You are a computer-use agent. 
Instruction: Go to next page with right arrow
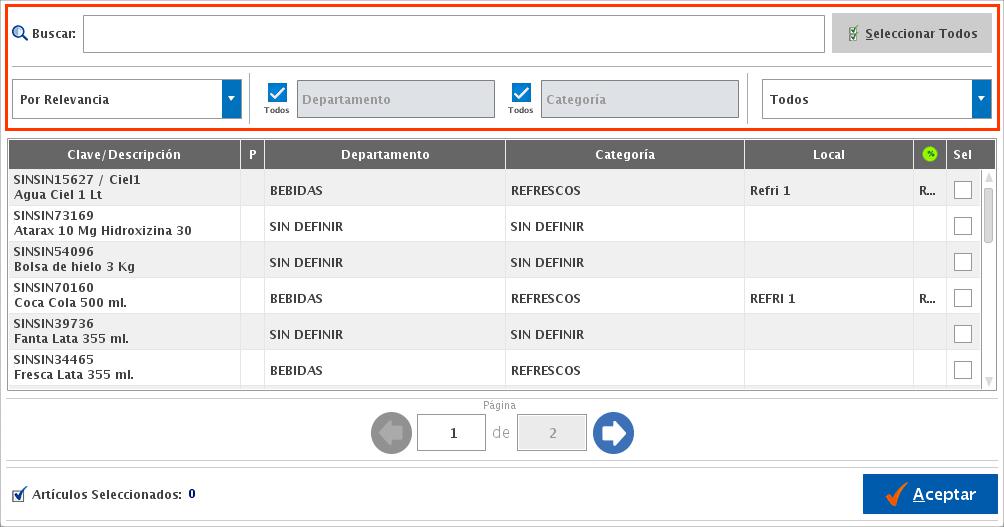pyautogui.click(x=613, y=433)
